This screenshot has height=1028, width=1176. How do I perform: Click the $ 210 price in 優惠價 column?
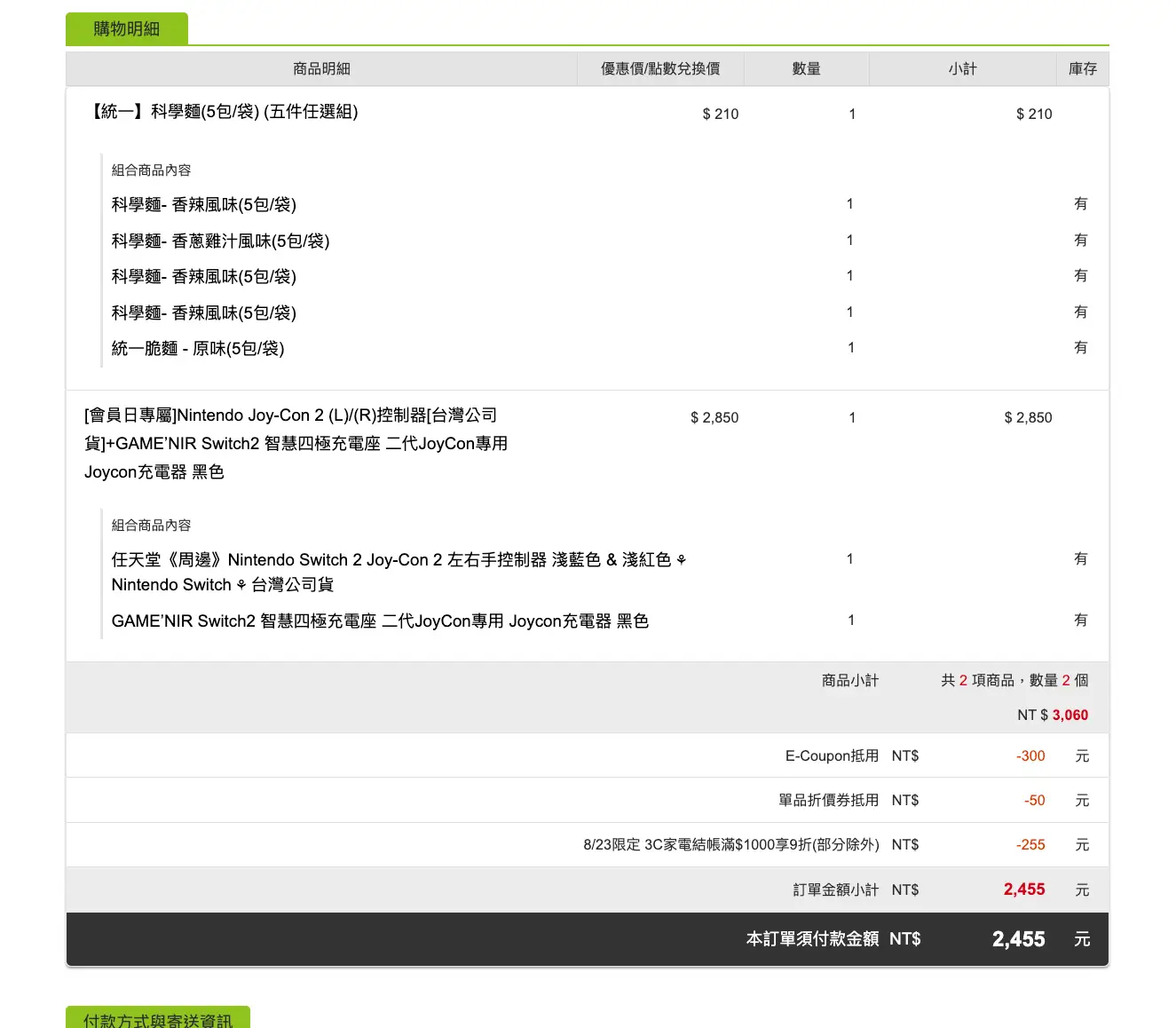point(720,114)
